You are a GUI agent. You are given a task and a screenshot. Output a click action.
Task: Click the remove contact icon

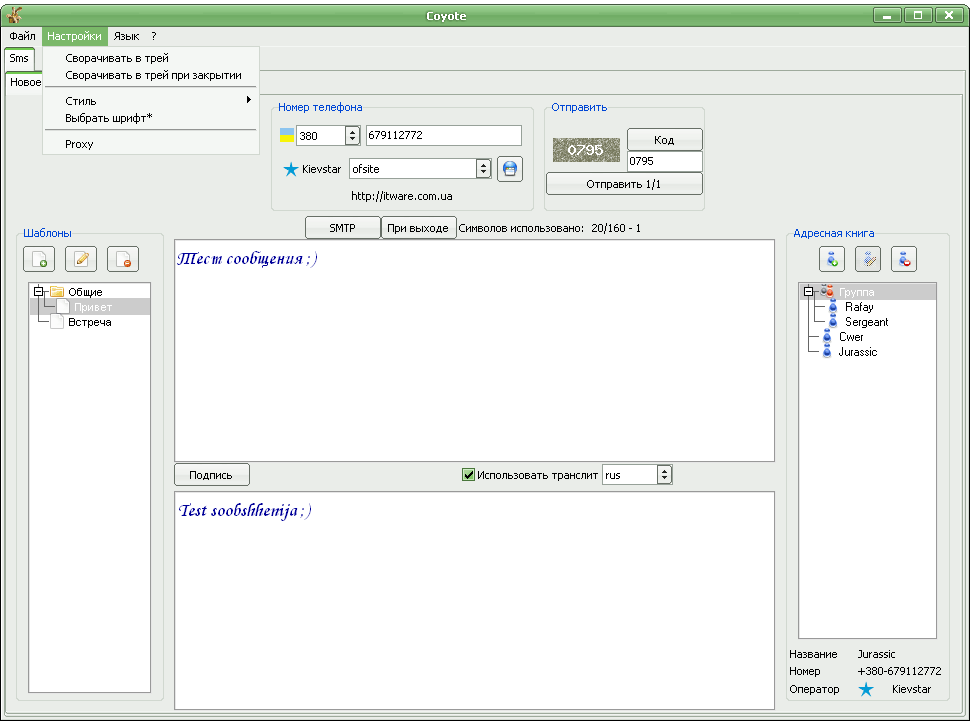click(x=904, y=260)
